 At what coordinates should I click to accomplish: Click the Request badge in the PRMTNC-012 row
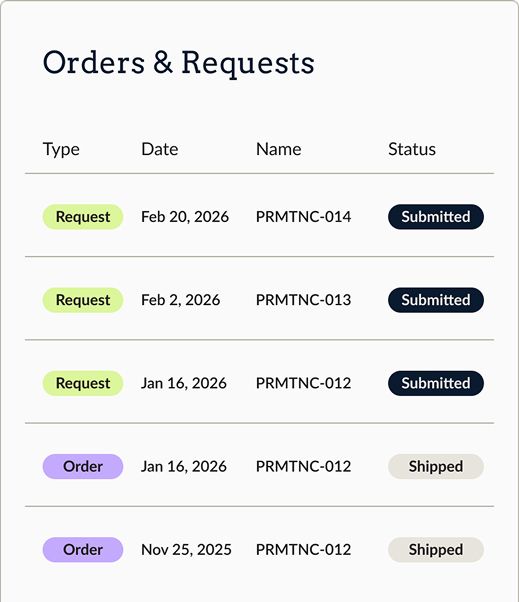pos(83,384)
